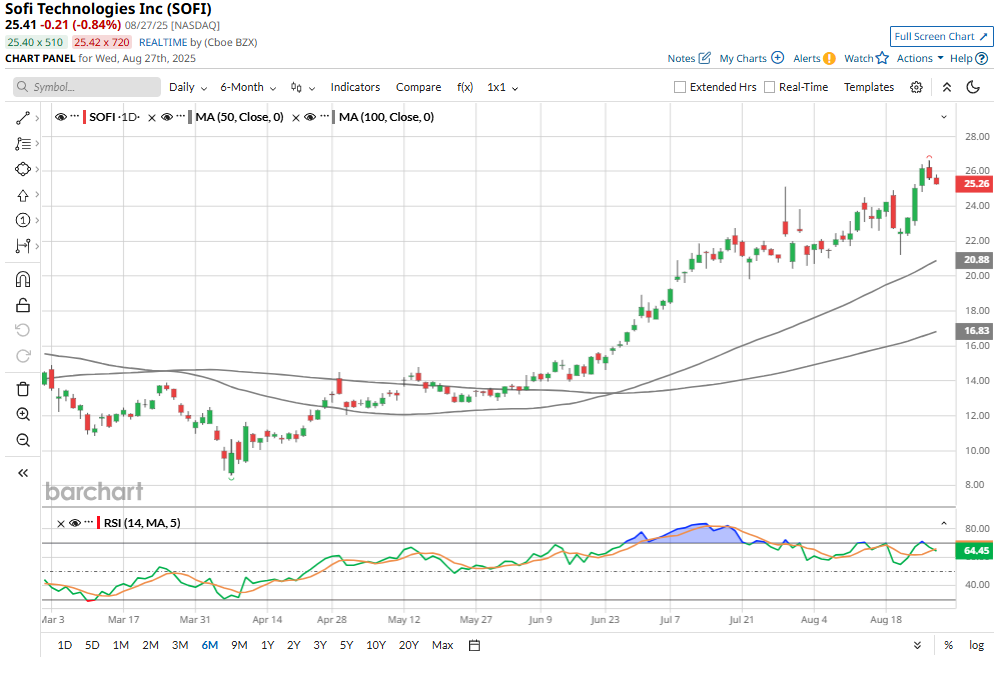
Task: Hide the SOFI 1D price series
Action: tap(61, 117)
